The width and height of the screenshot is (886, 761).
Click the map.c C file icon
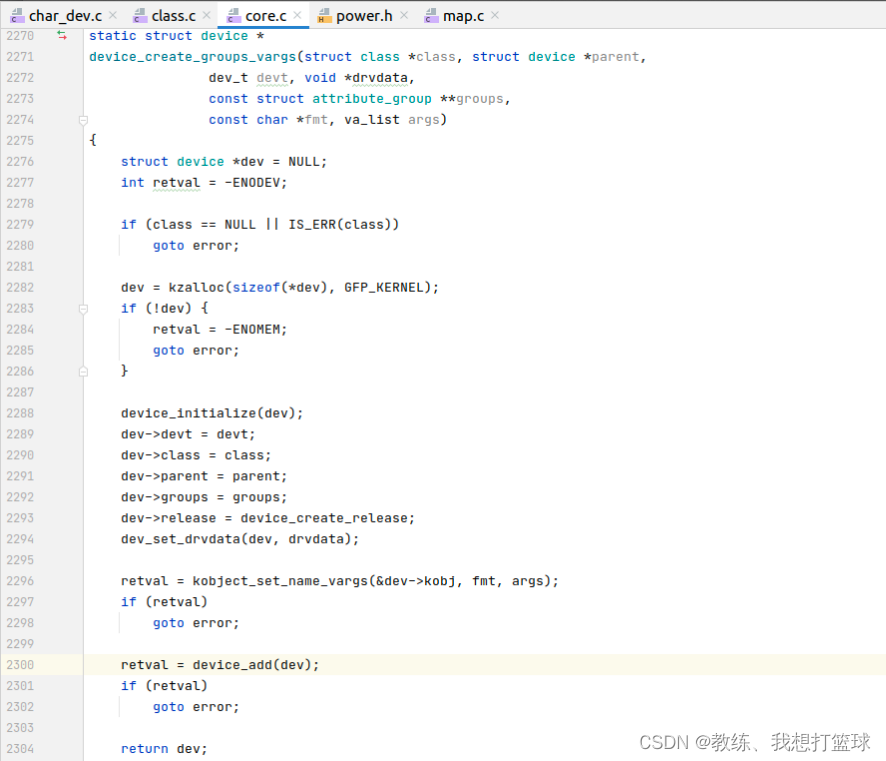point(431,16)
